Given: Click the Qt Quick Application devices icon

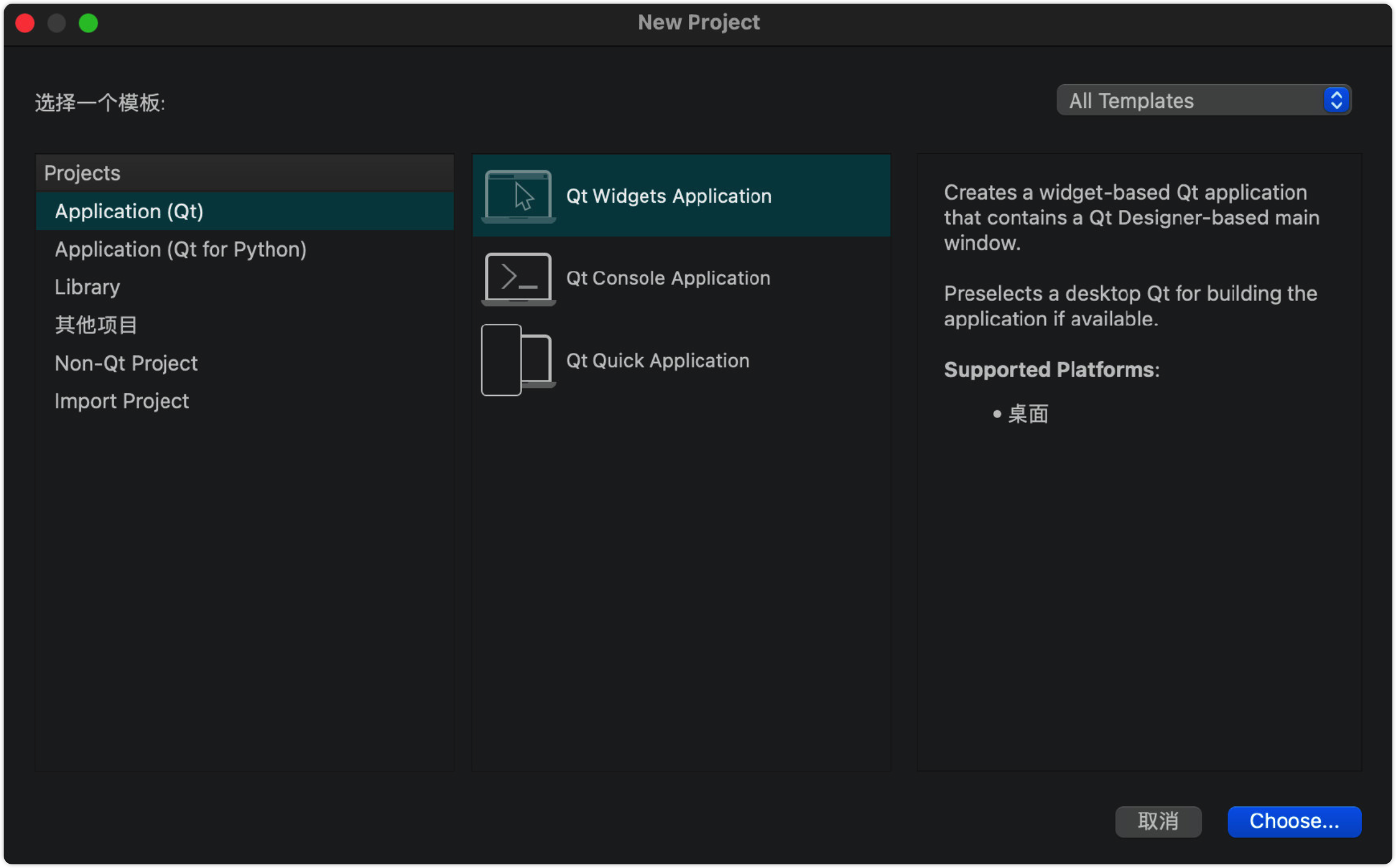Looking at the screenshot, I should click(x=518, y=360).
